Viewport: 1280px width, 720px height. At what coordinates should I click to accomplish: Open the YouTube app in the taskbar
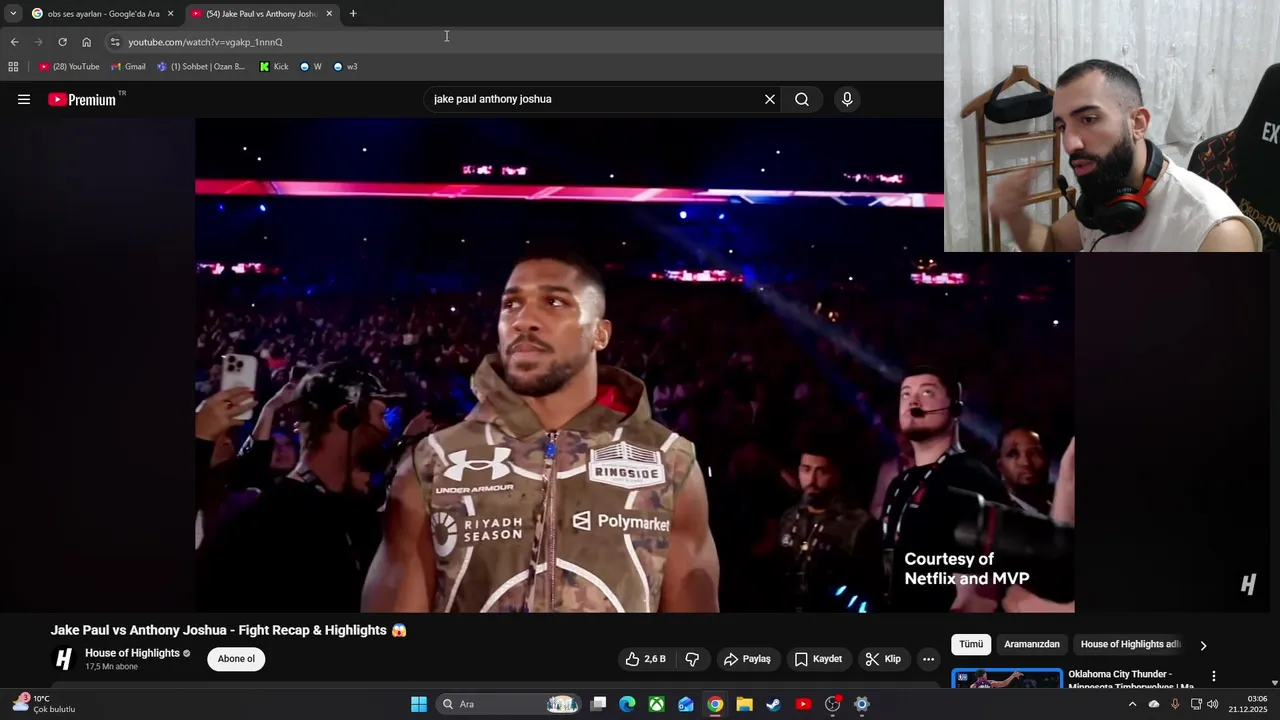tap(803, 704)
